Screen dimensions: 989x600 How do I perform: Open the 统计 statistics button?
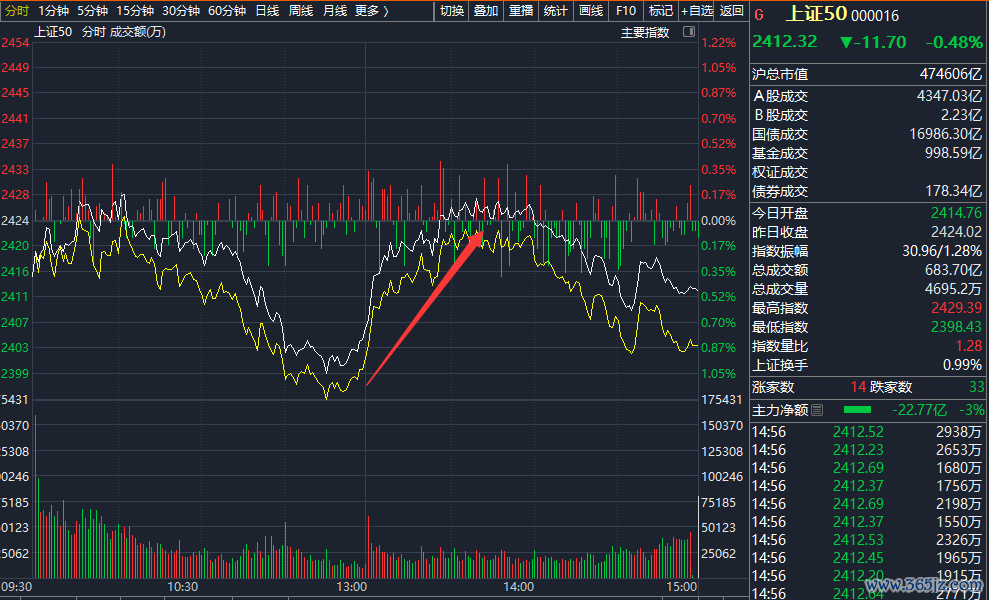pyautogui.click(x=555, y=11)
